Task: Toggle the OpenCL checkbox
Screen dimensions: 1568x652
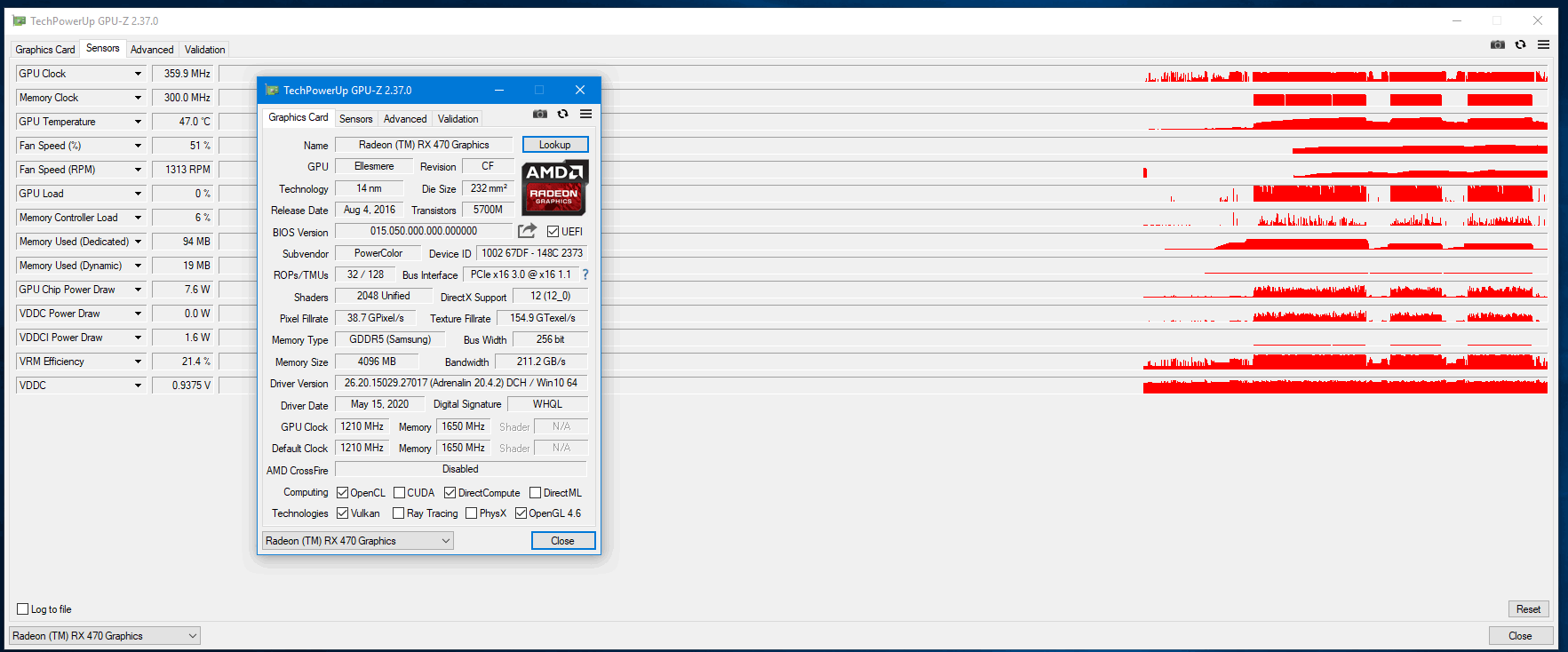Action: pyautogui.click(x=342, y=492)
